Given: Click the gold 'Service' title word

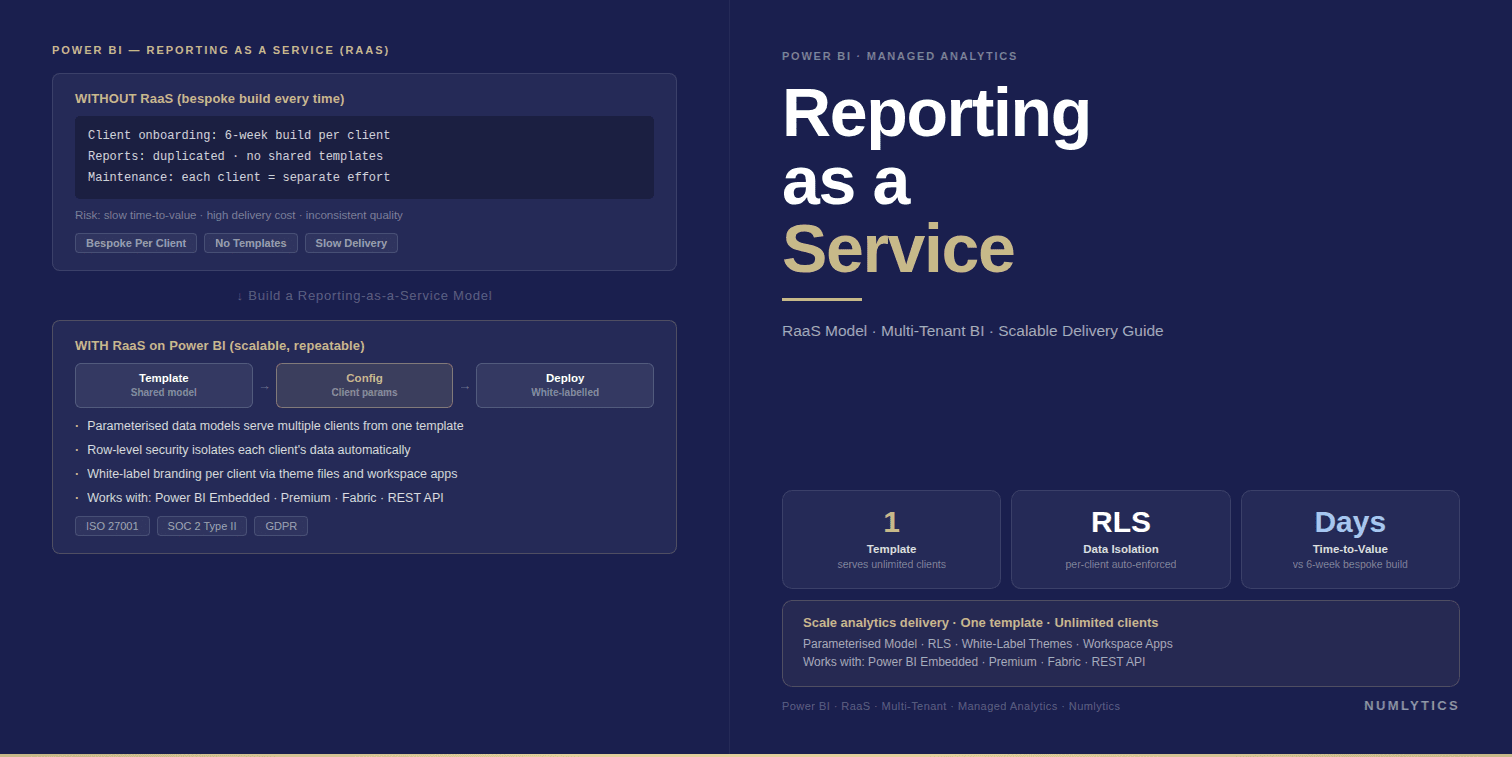Looking at the screenshot, I should coord(898,249).
